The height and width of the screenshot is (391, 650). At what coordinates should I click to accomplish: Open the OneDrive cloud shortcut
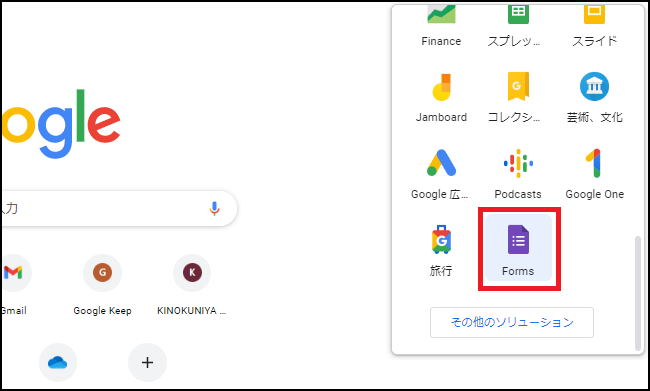coord(58,362)
